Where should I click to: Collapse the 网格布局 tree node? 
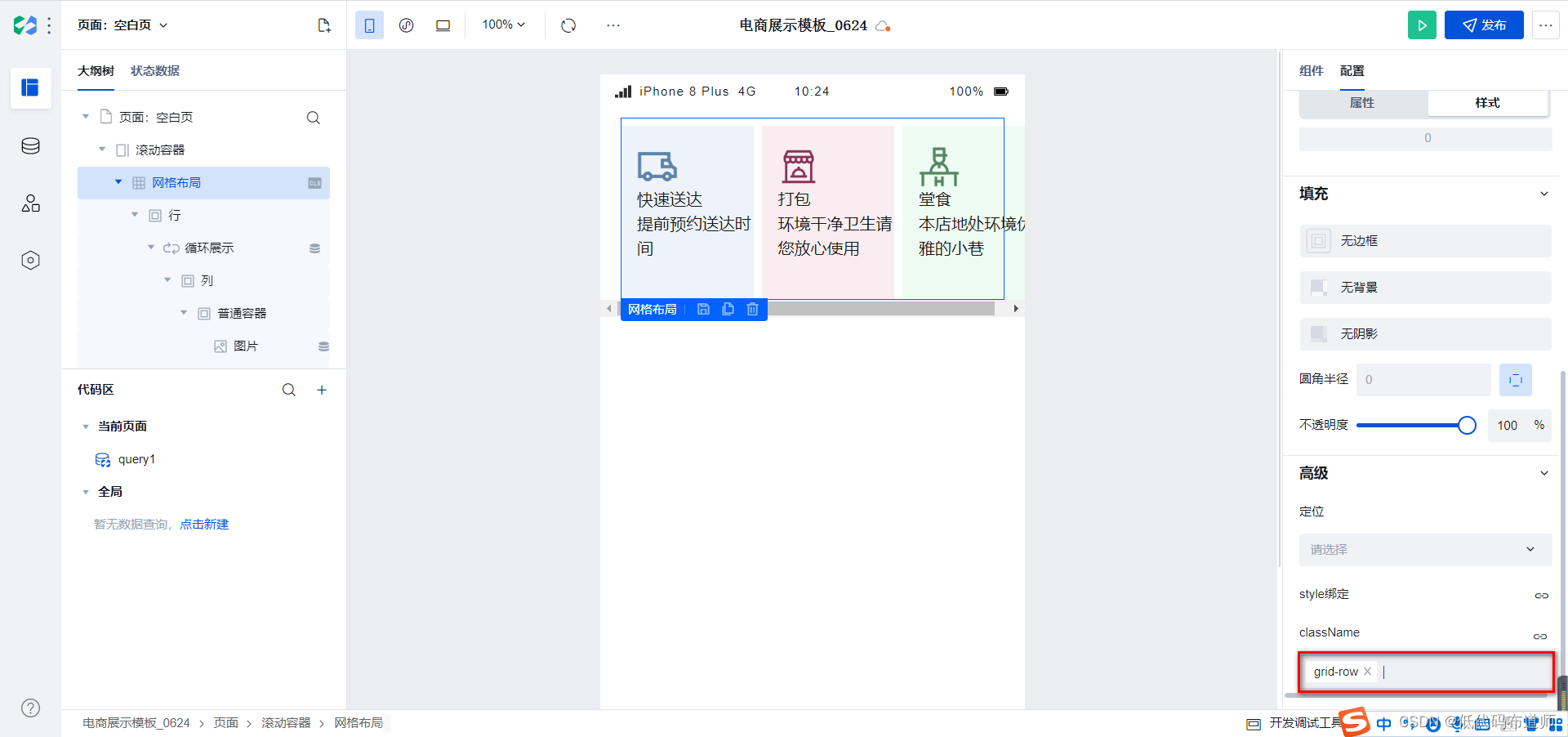point(118,182)
